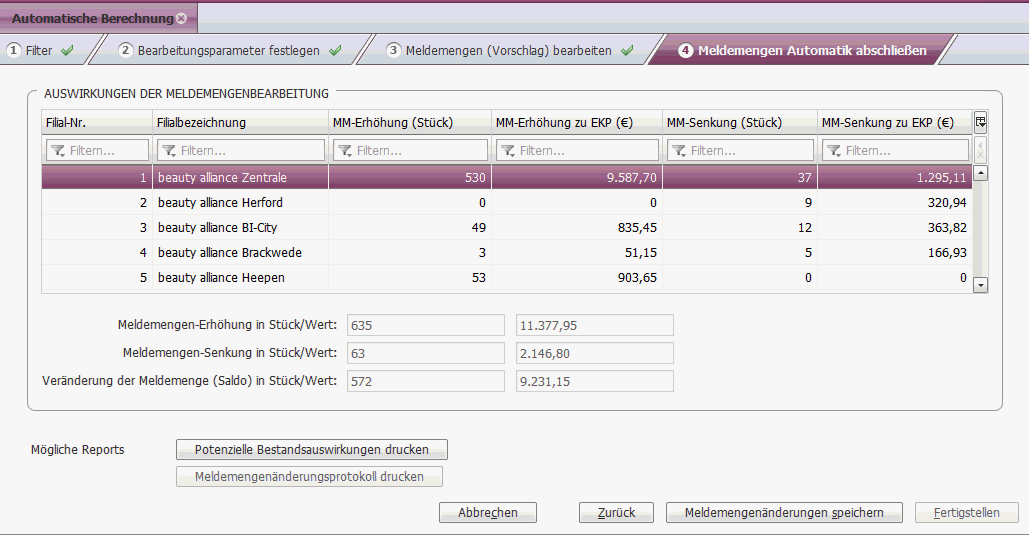1029x535 pixels.
Task: Click cell value 320,94
Action: click(947, 202)
